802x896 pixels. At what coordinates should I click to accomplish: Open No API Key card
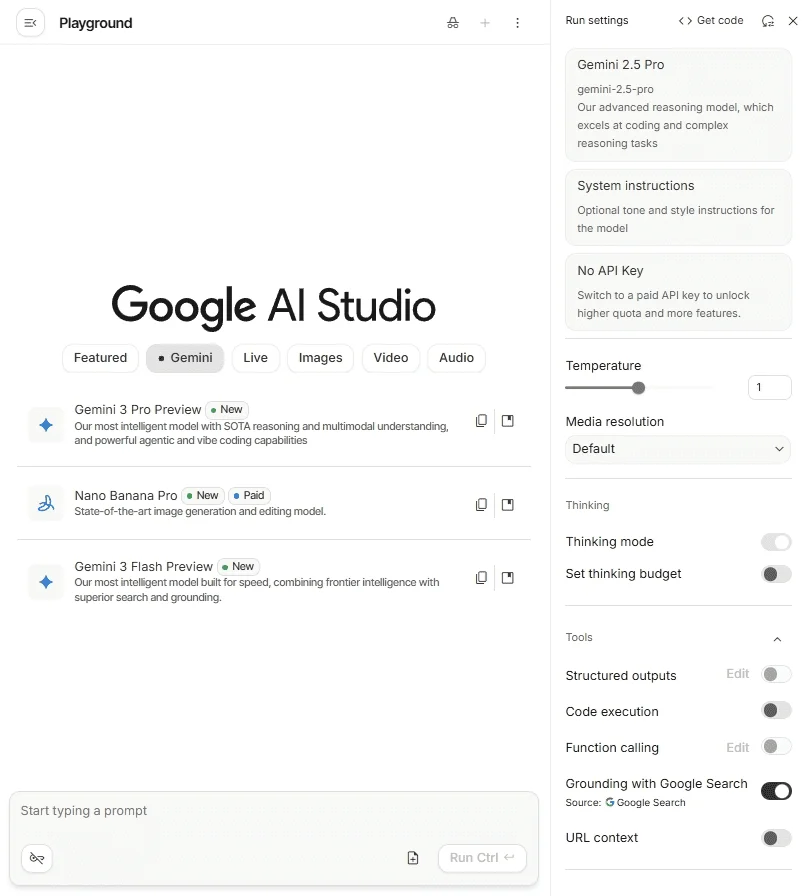(679, 293)
